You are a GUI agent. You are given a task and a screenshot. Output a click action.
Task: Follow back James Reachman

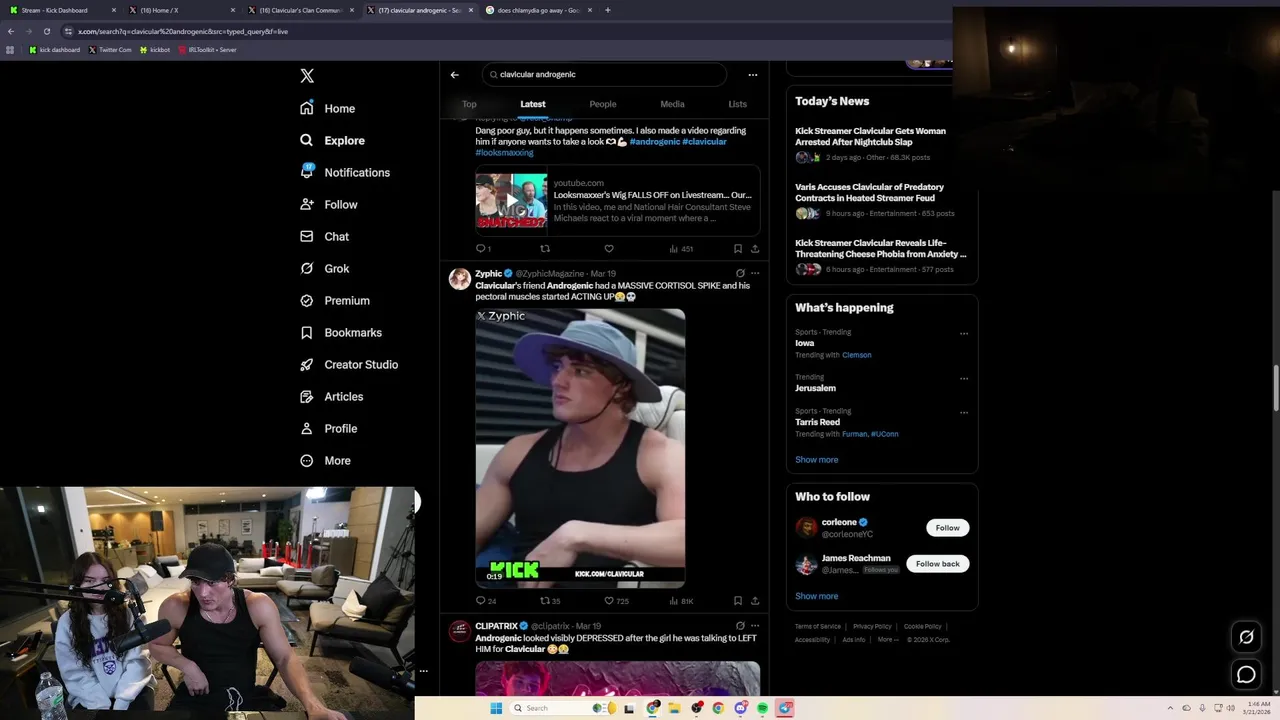click(937, 564)
